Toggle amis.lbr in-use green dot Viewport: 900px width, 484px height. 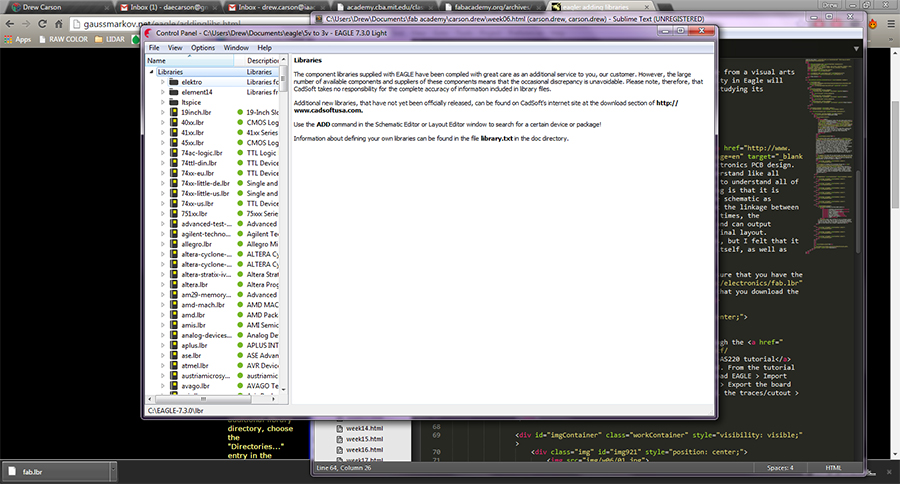240,325
